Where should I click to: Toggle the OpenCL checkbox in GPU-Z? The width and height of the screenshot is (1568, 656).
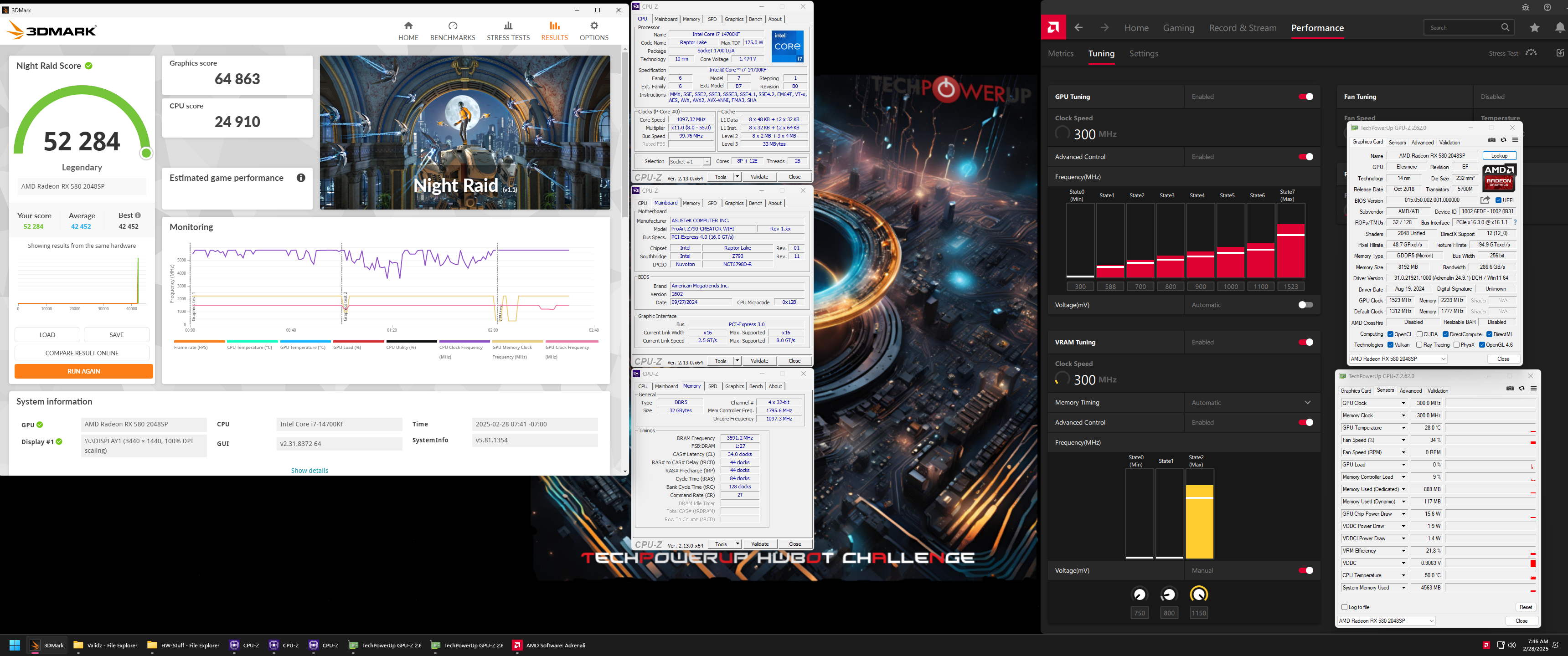[1390, 334]
